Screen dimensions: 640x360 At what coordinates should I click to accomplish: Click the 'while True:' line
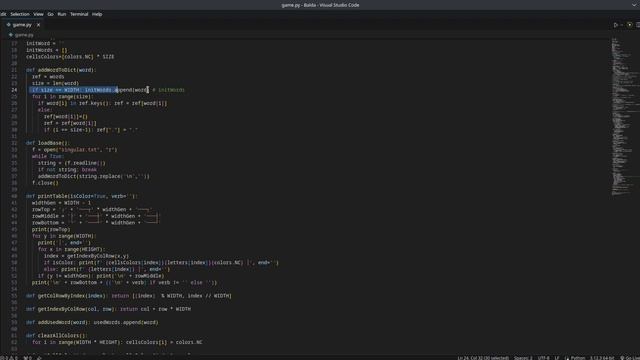(x=47, y=156)
